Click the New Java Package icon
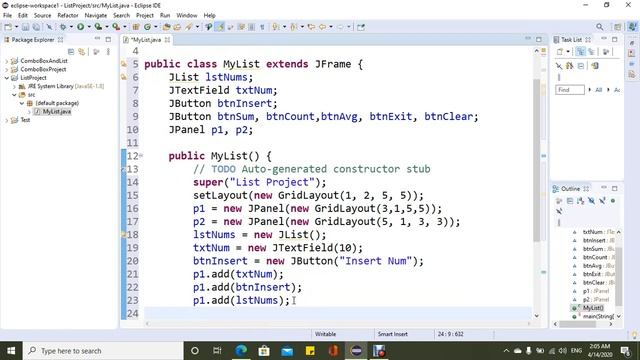 pyautogui.click(x=136, y=27)
